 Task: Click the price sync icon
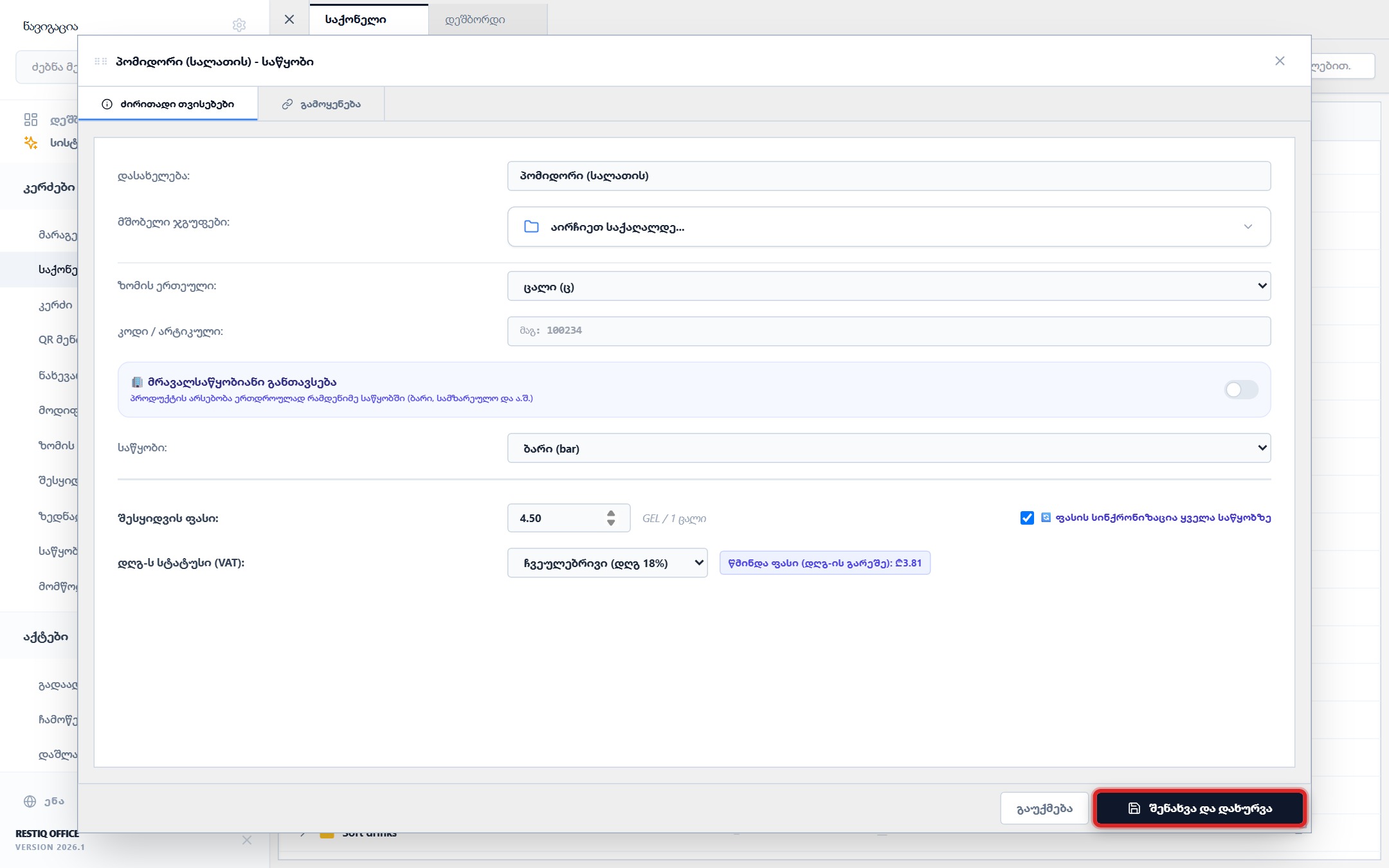(1046, 518)
